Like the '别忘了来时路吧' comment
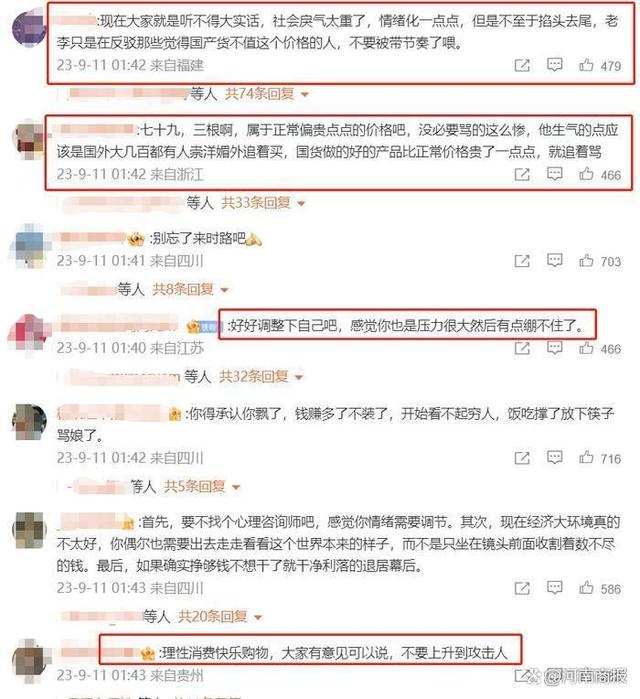640x699 pixels. click(586, 261)
